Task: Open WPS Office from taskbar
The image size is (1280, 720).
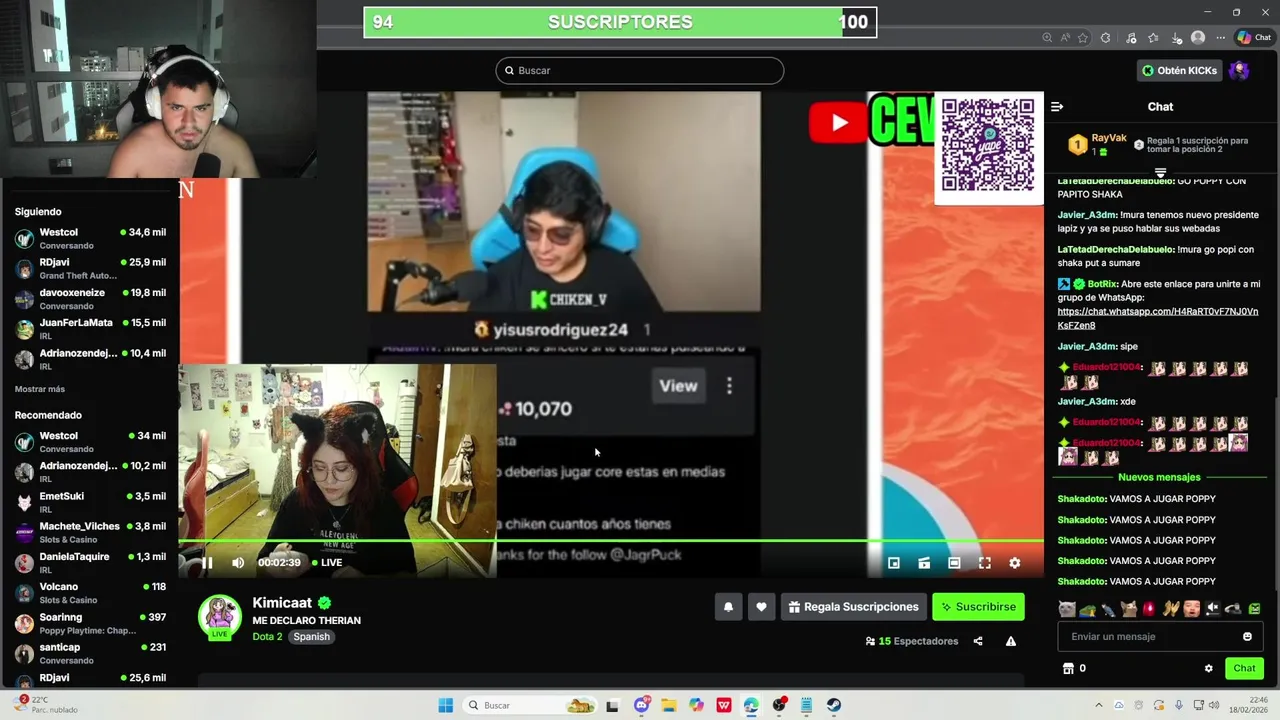Action: point(723,705)
